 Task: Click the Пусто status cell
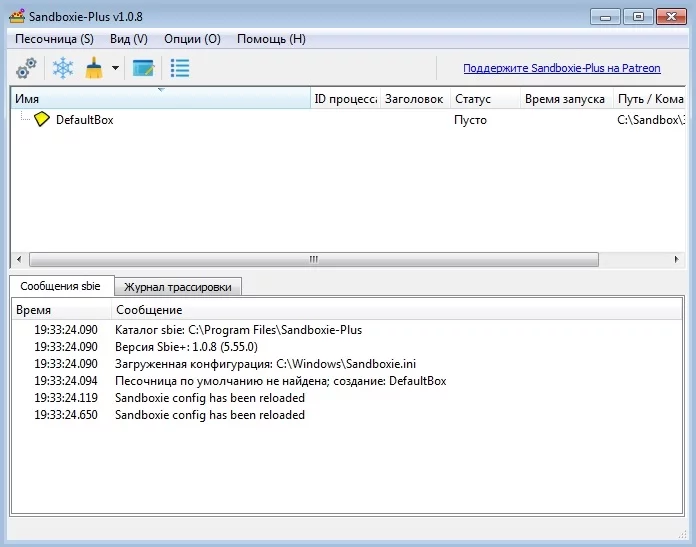point(471,120)
